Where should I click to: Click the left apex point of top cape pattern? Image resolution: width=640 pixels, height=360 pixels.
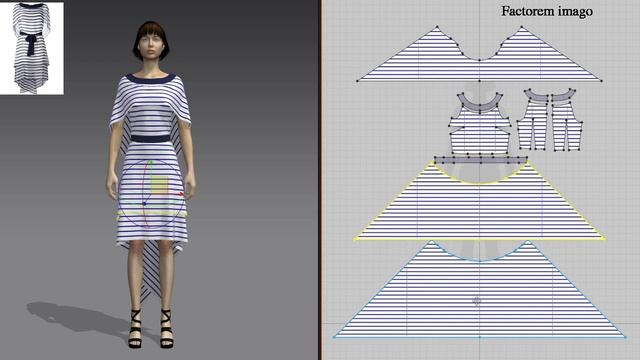point(437,27)
